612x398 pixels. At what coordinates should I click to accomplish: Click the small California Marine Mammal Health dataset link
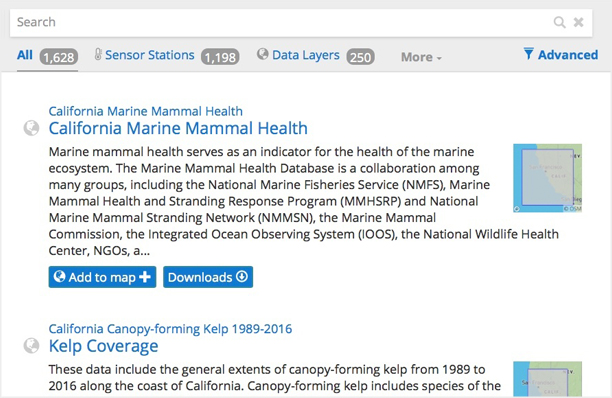tap(146, 111)
